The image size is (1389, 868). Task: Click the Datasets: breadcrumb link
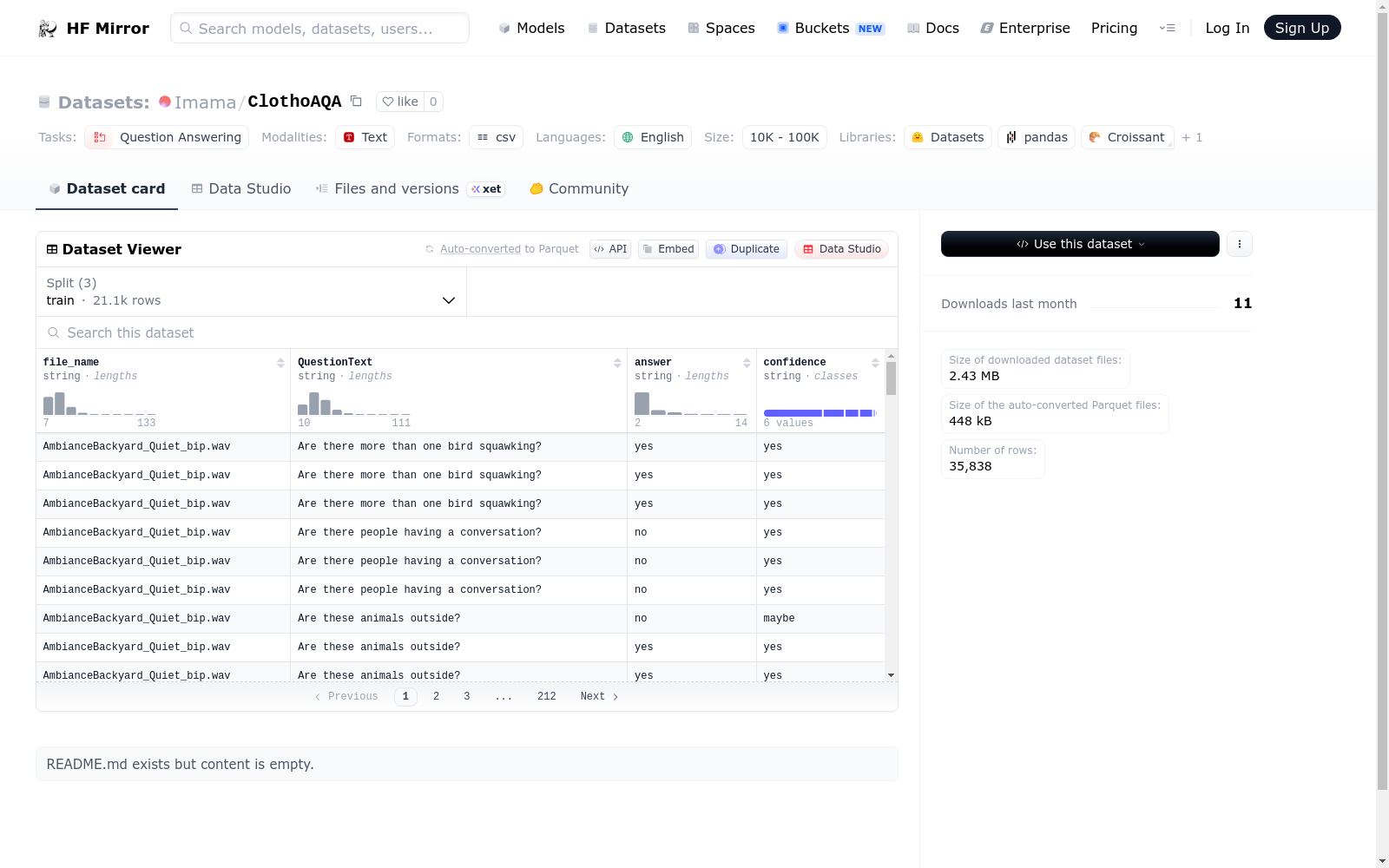(x=103, y=102)
